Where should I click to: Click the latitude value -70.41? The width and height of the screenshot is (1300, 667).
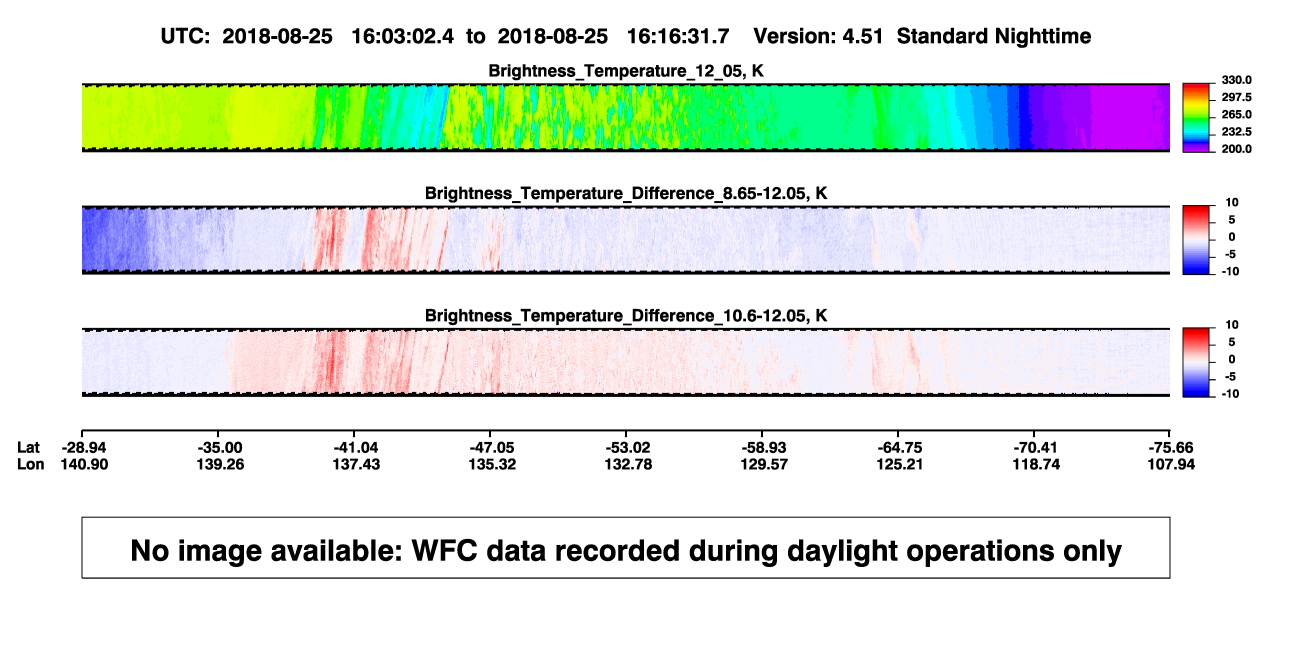click(1034, 447)
